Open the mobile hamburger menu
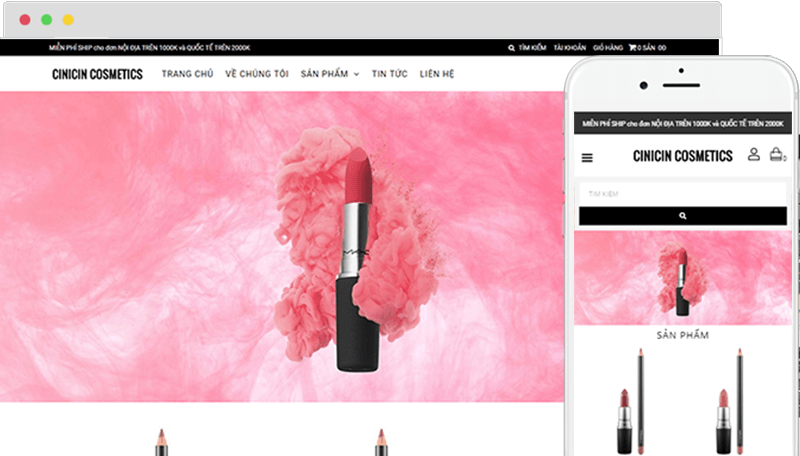Viewport: 800px width, 456px height. click(x=587, y=157)
